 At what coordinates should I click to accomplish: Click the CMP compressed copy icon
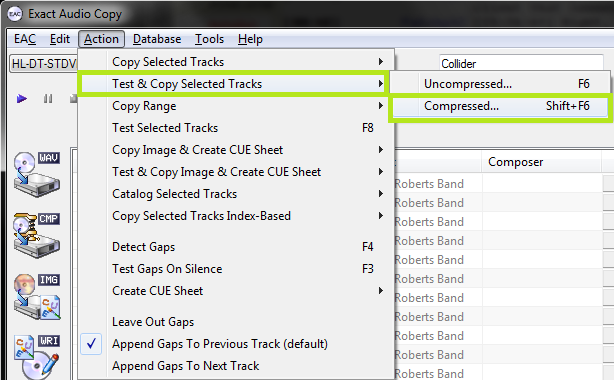tap(37, 235)
